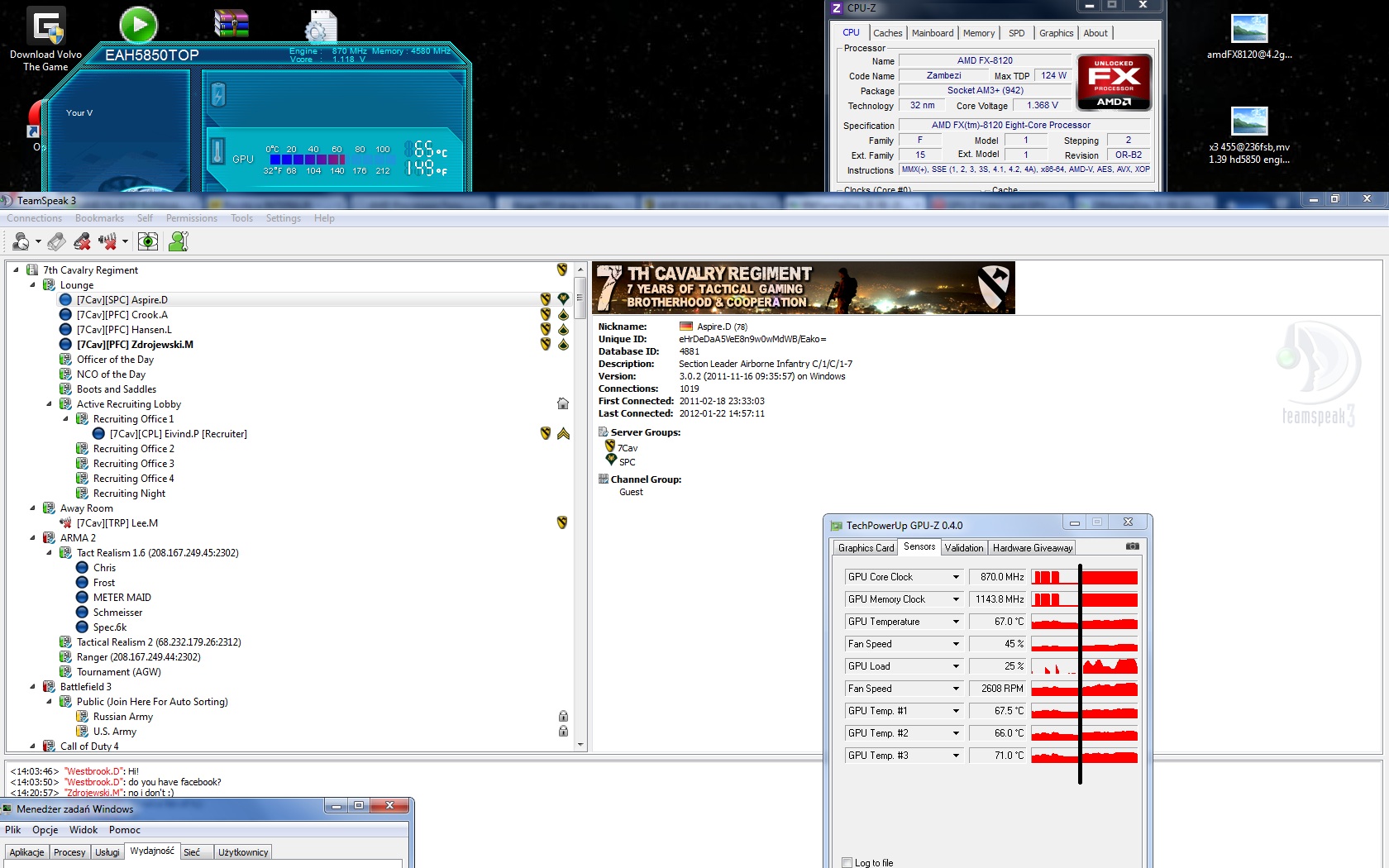Click the 7Cav server group shield icon
The image size is (1389, 868).
610,446
